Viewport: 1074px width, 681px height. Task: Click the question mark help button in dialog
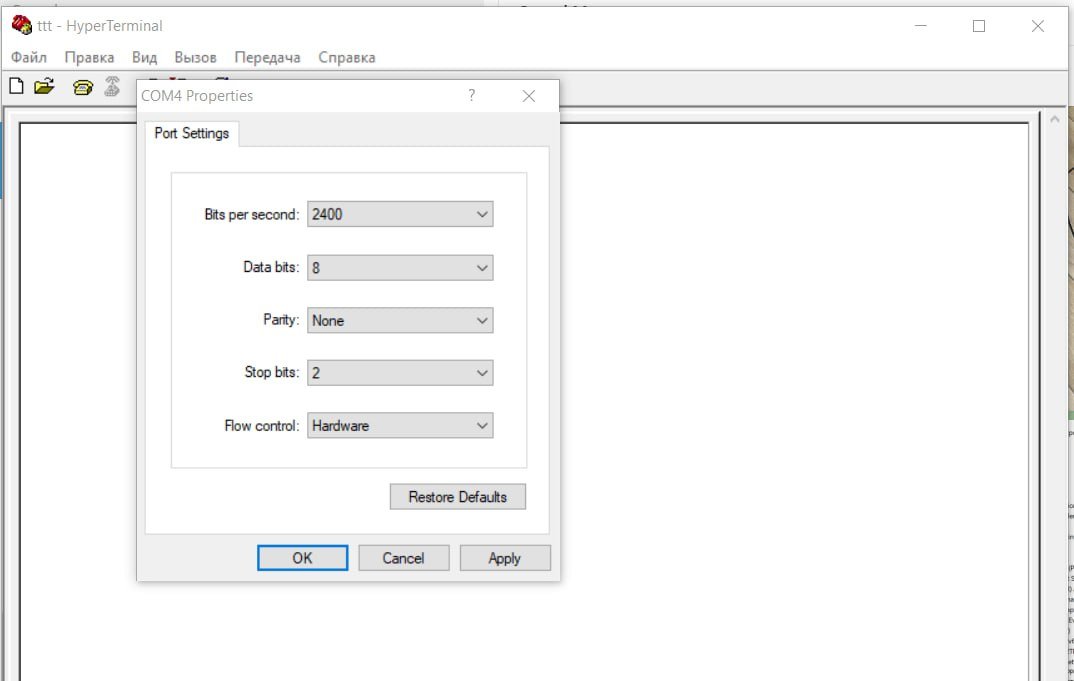(x=471, y=96)
